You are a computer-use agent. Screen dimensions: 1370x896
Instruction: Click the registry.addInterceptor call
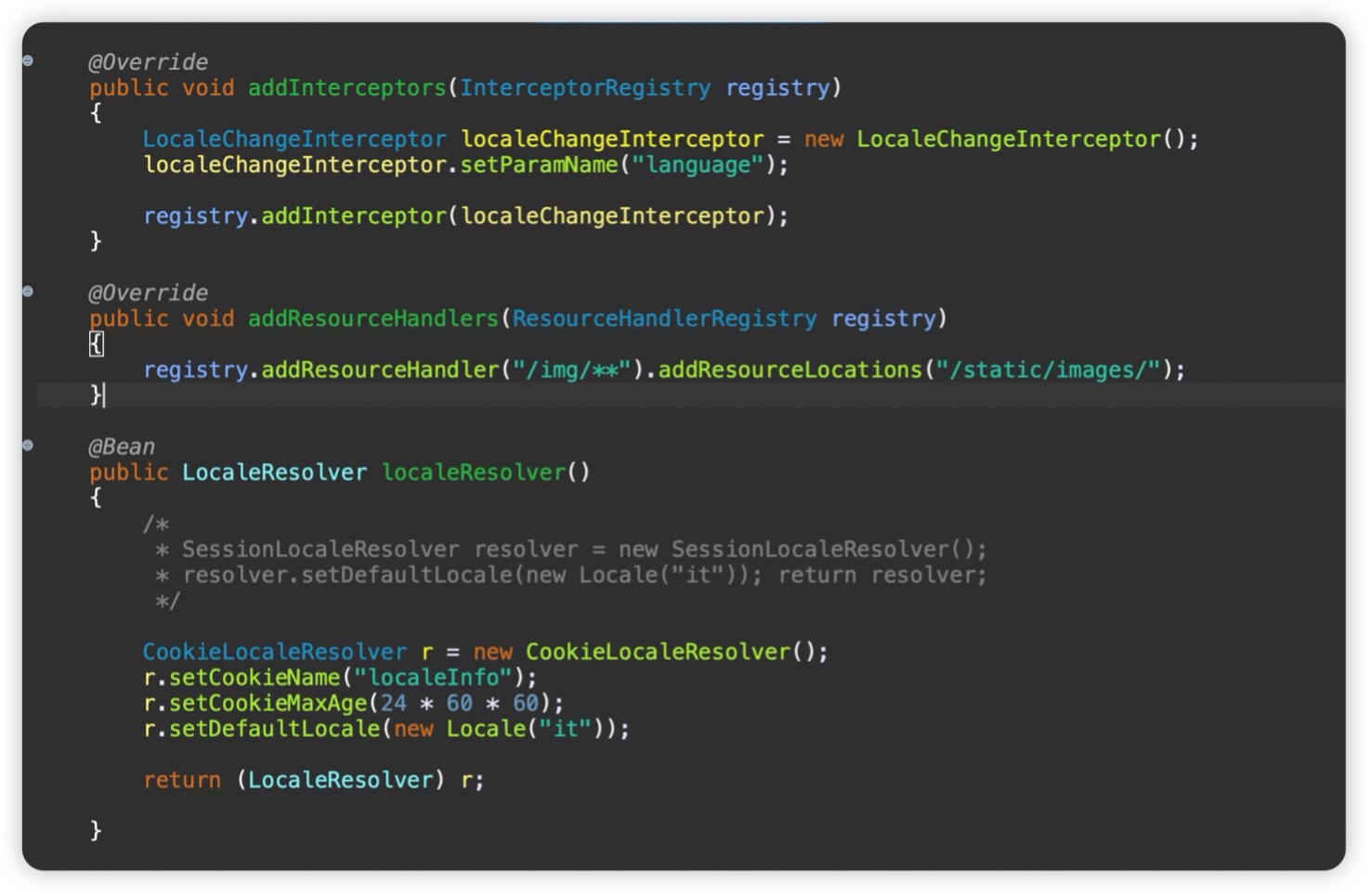(353, 216)
